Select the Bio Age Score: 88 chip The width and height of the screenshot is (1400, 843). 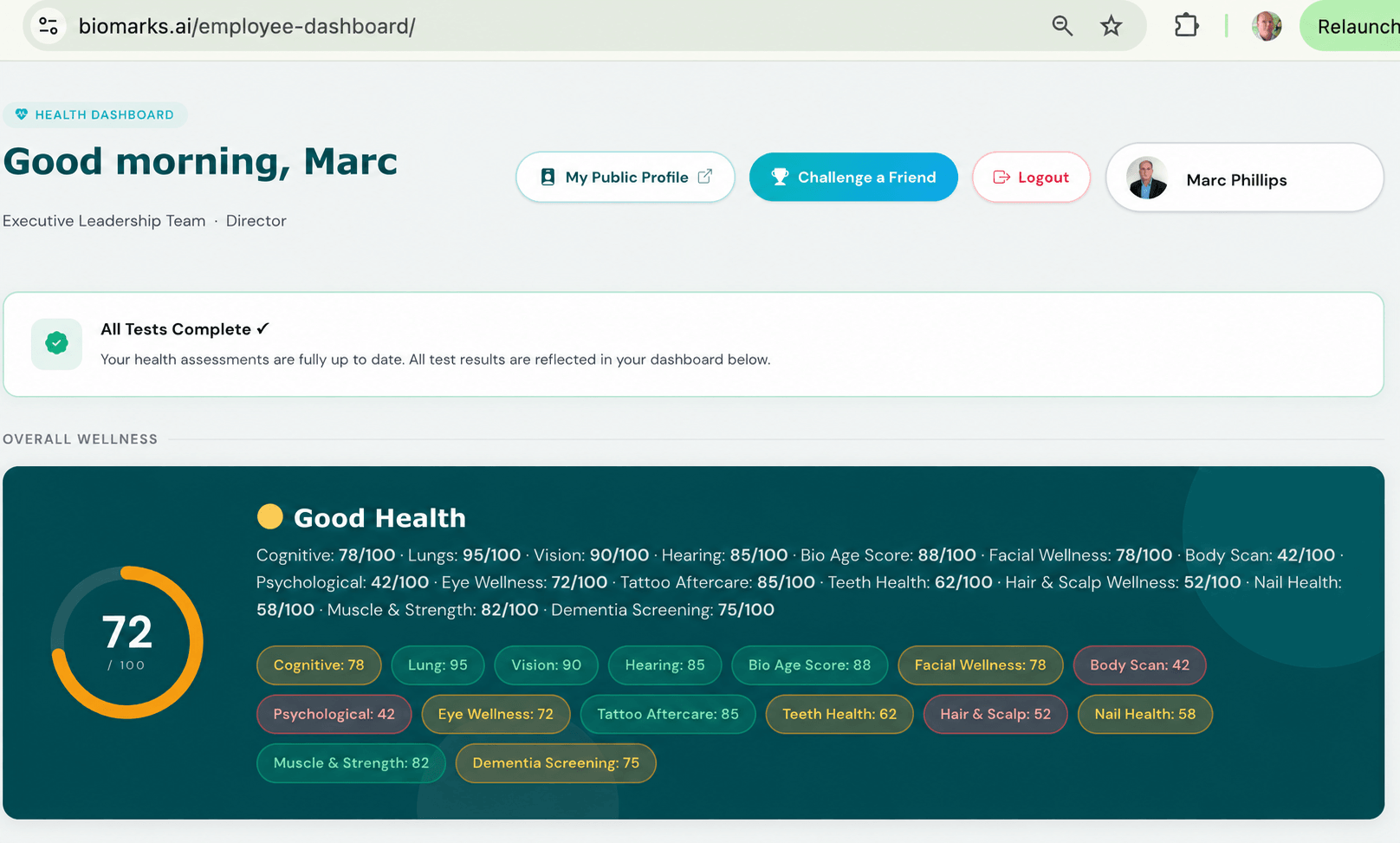pyautogui.click(x=809, y=665)
